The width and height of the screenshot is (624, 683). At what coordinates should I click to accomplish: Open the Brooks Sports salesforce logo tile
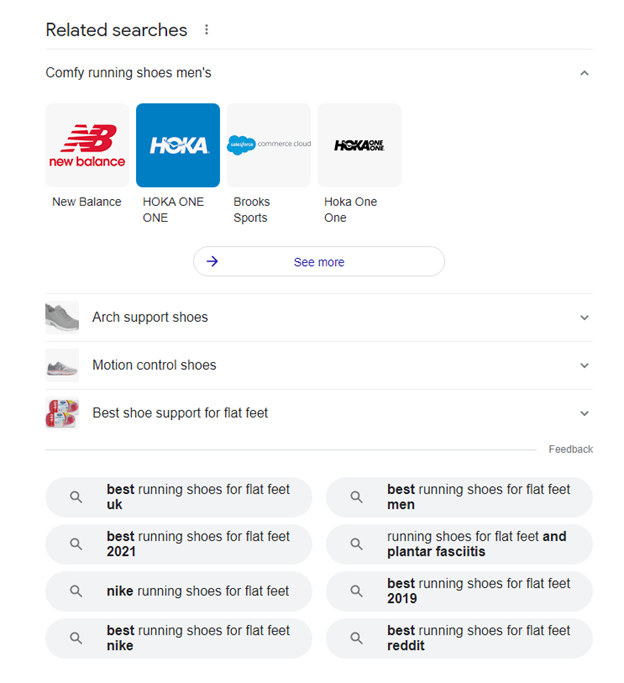269,145
